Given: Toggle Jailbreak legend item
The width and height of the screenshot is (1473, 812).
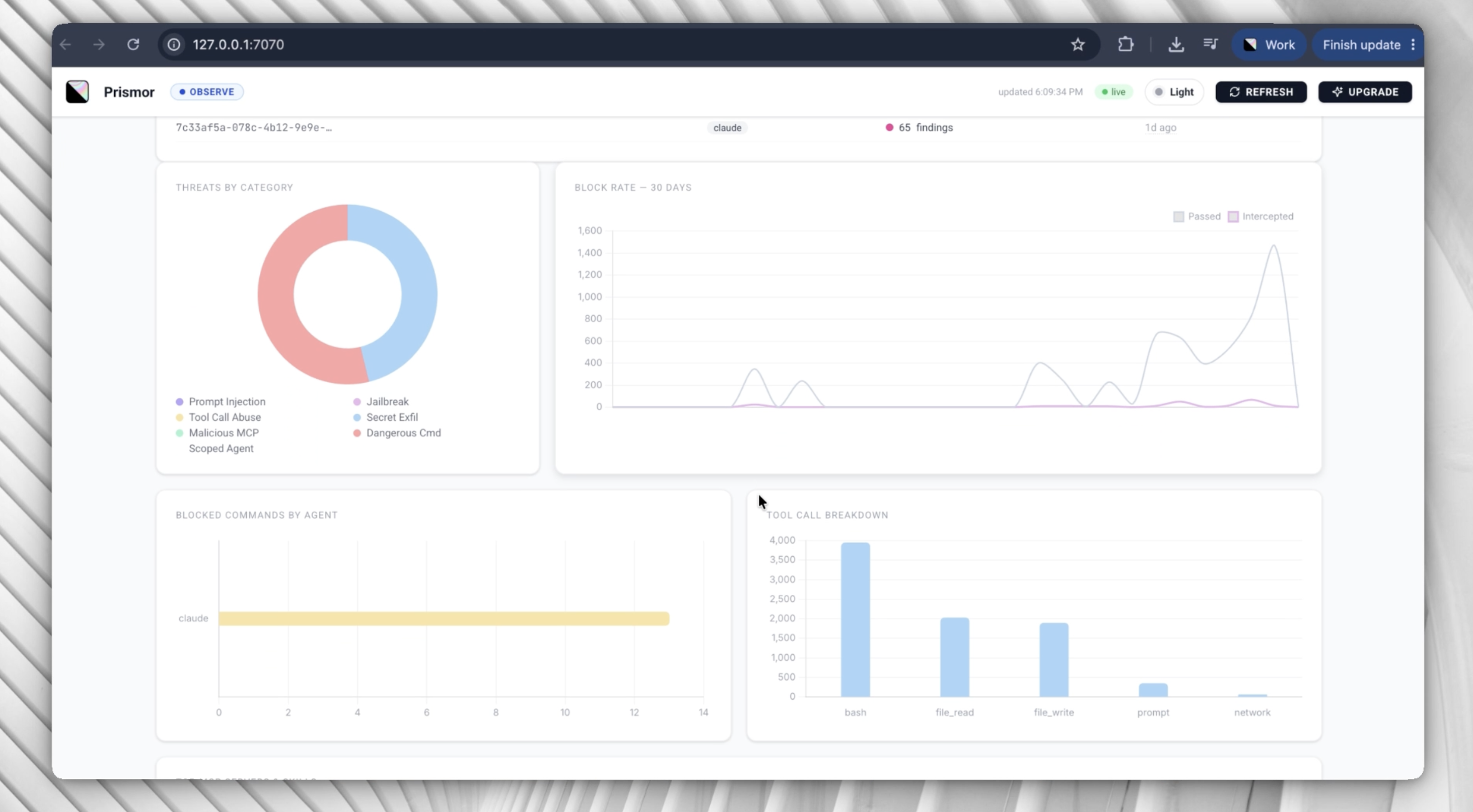Looking at the screenshot, I should [381, 401].
